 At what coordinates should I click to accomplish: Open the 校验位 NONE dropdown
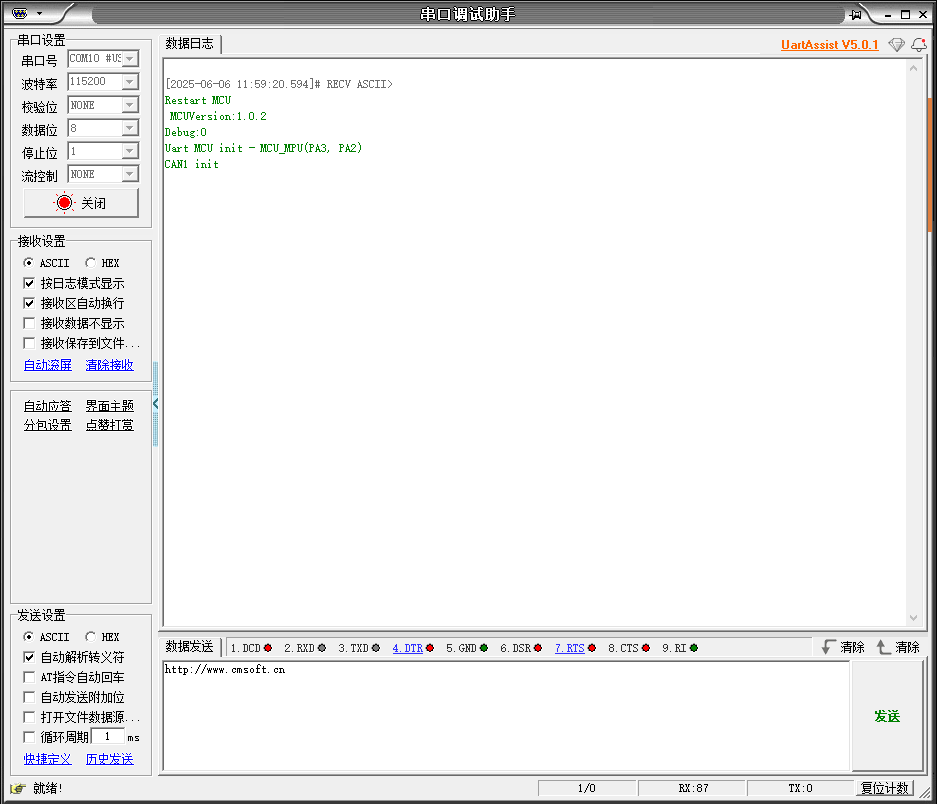click(130, 105)
